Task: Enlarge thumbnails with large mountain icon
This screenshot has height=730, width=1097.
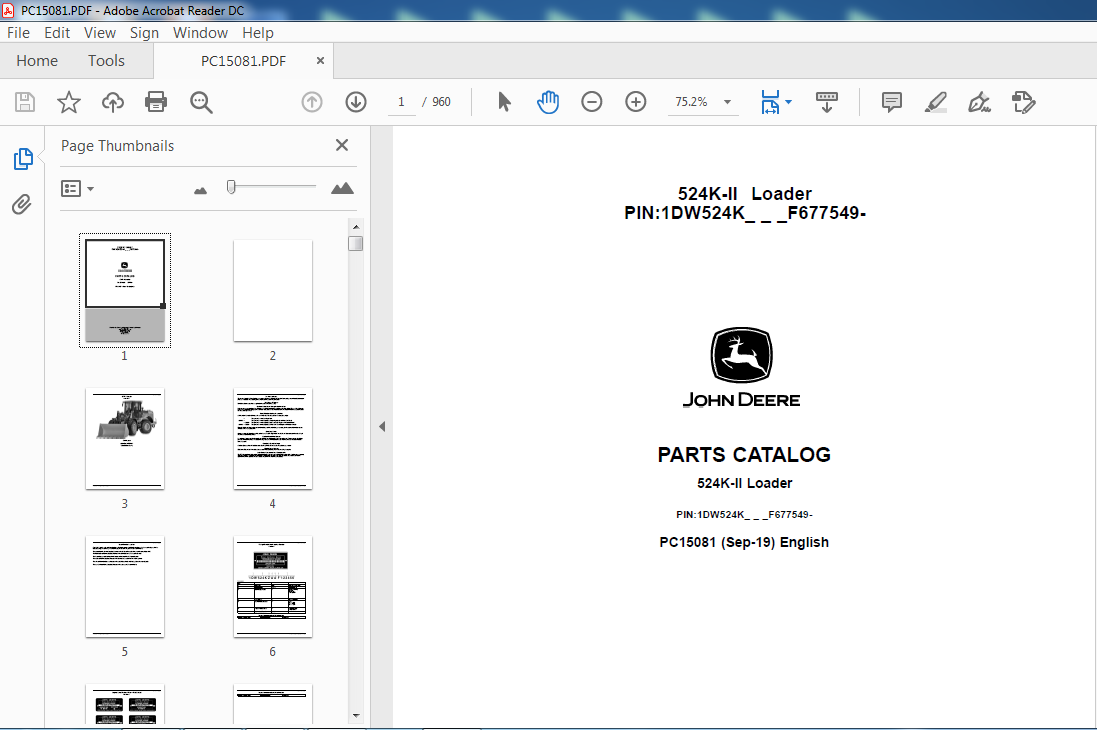Action: [342, 188]
